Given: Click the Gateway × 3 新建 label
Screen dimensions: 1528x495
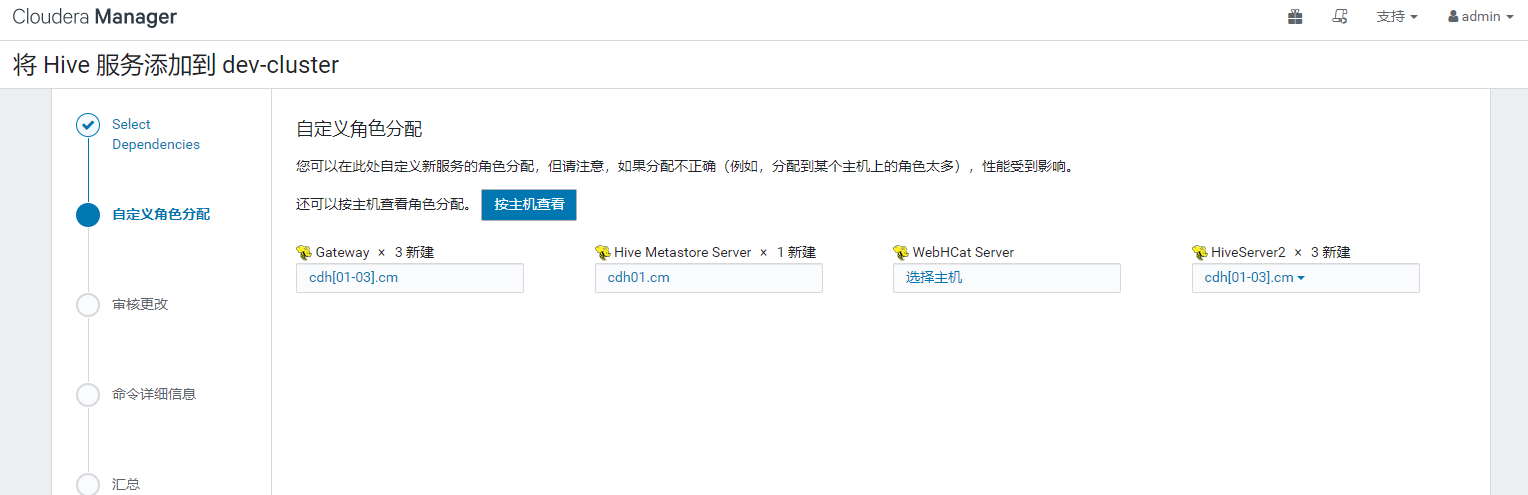Looking at the screenshot, I should 374,253.
